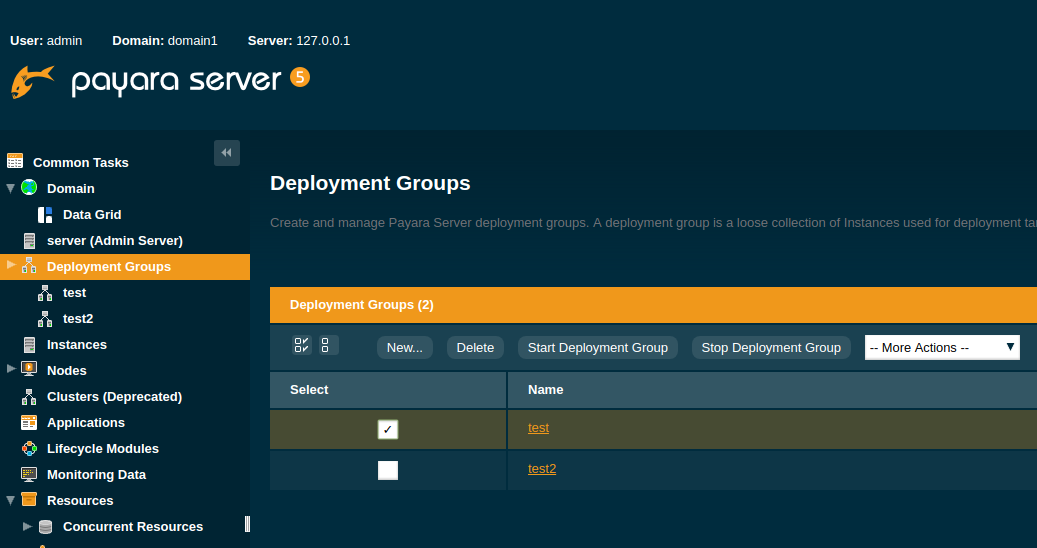Expand the Concurrent Resources node

tap(27, 526)
